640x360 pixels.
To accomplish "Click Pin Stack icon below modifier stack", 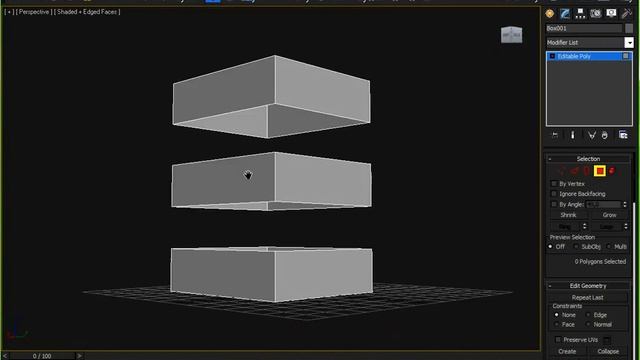I will tap(555, 135).
